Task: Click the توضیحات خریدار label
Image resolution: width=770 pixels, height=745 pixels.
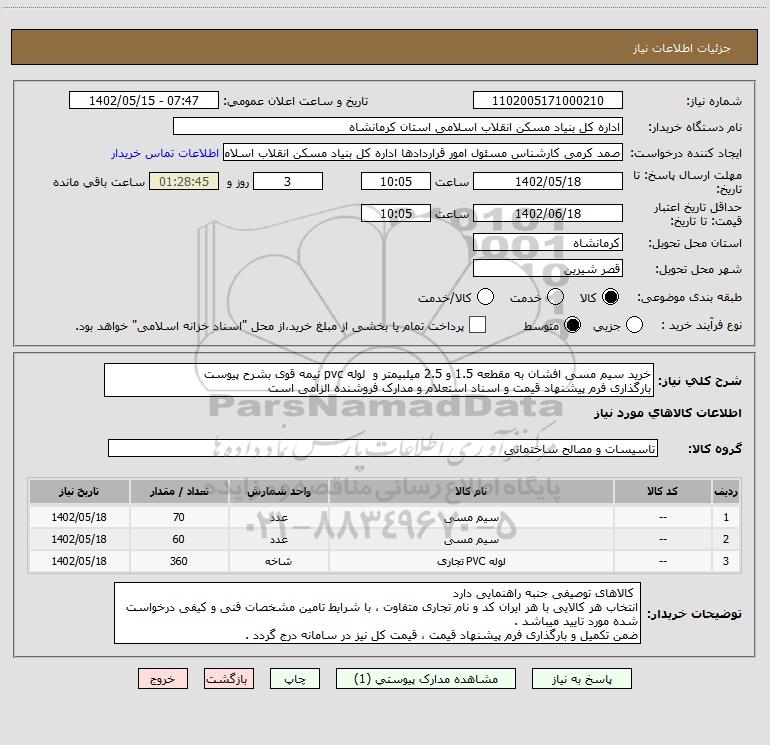Action: [x=694, y=614]
